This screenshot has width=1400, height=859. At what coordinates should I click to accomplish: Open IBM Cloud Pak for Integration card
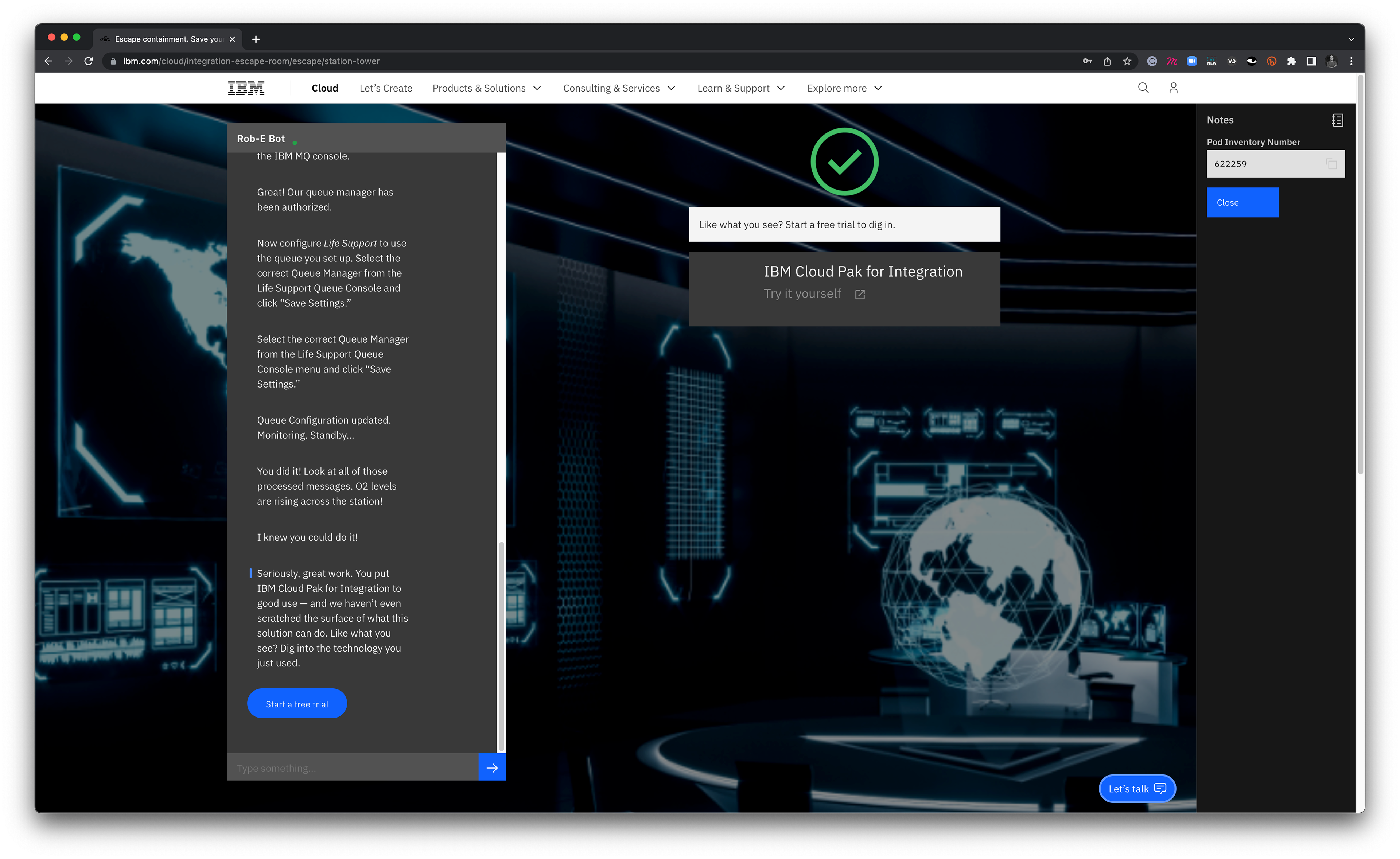tap(844, 289)
